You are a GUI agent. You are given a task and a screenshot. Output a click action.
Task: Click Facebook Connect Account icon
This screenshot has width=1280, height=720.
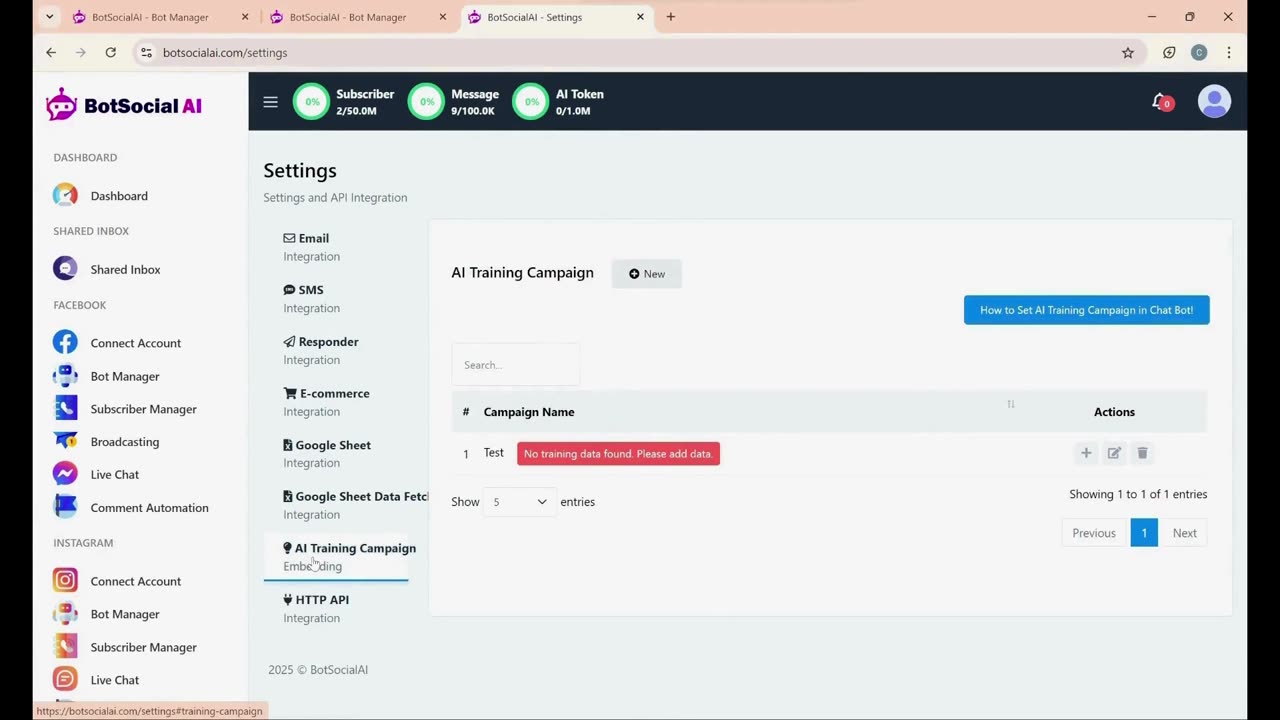(65, 343)
